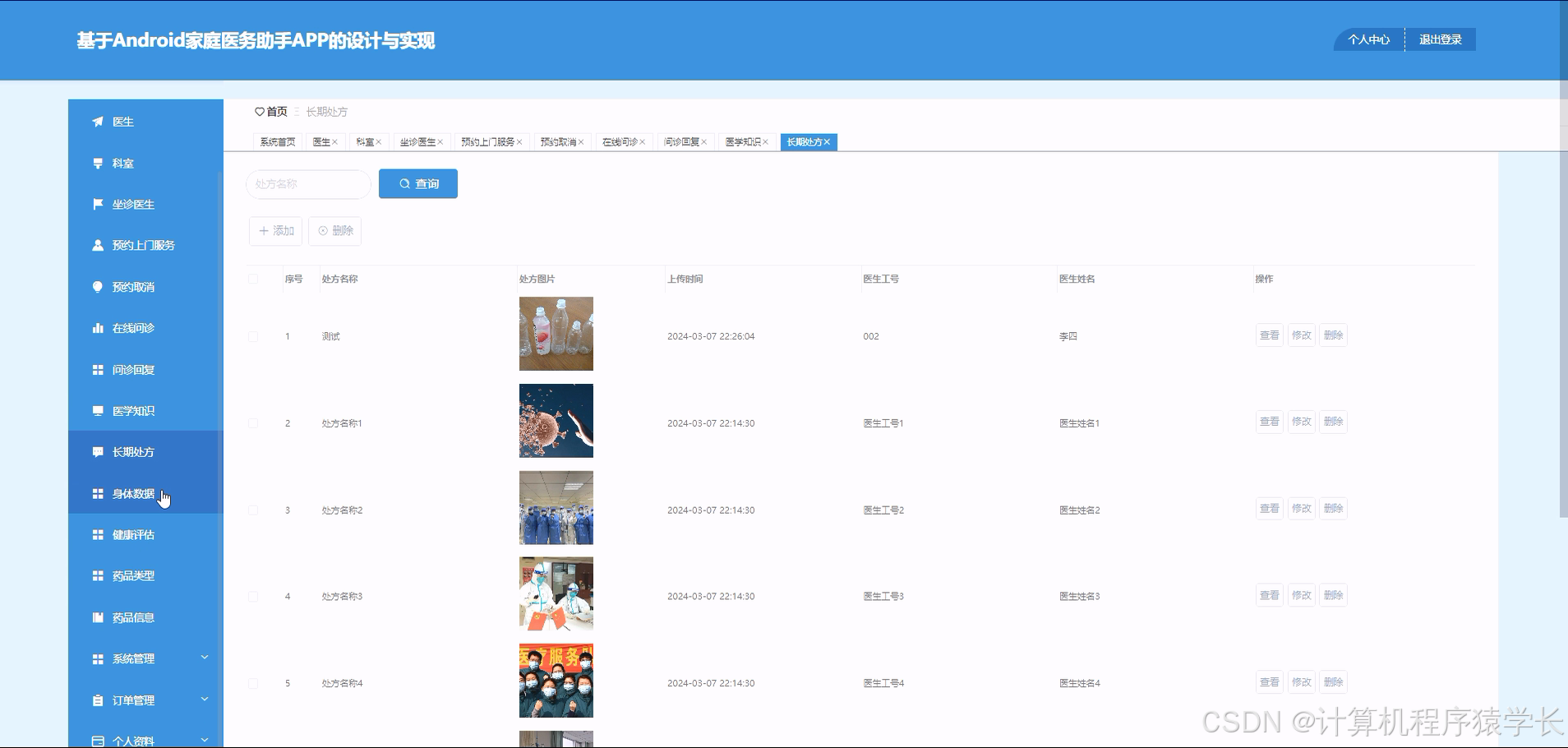Viewport: 1568px width, 748px height.
Task: Click the 上传时间 column header
Action: pyautogui.click(x=685, y=279)
